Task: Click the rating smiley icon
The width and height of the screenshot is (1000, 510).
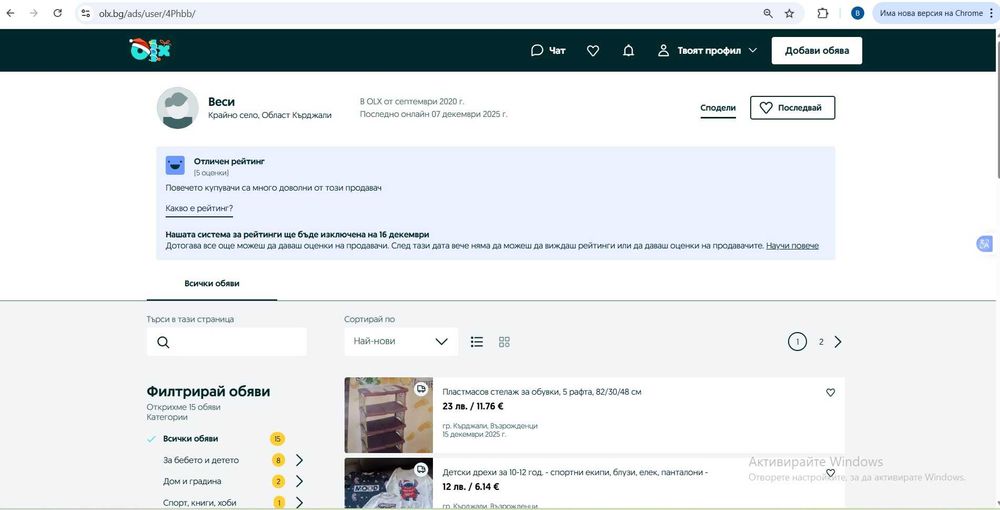Action: [175, 166]
